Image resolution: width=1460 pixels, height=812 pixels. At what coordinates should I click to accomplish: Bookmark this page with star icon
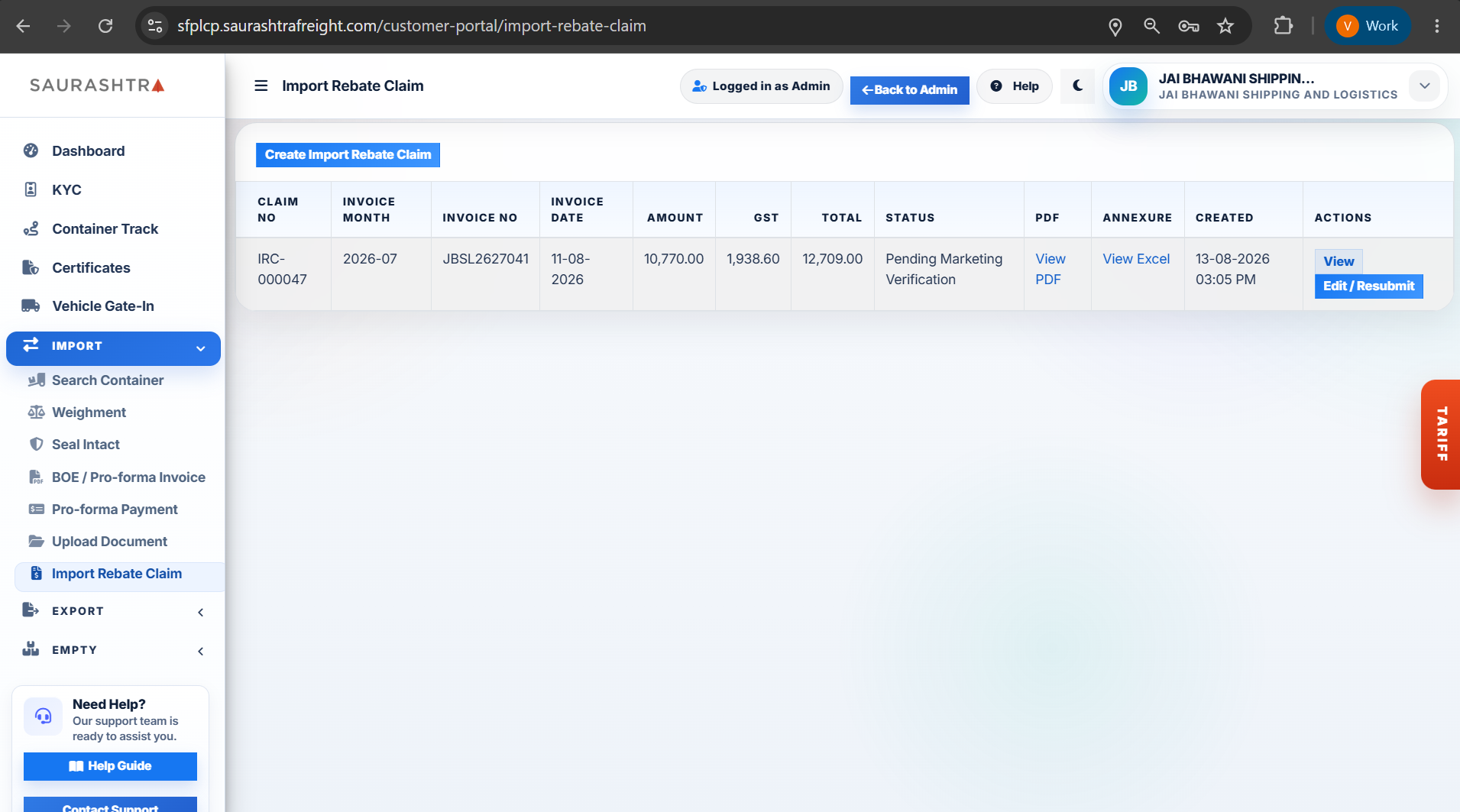1225,26
